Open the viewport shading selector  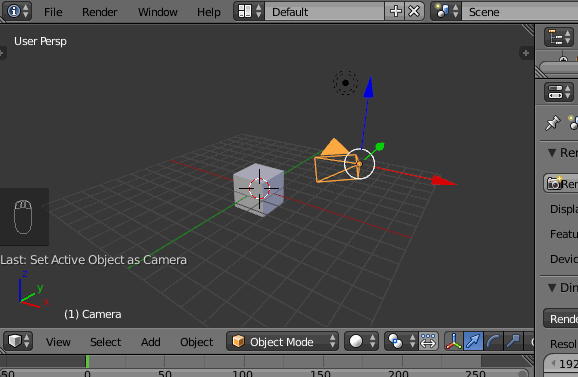pos(361,341)
